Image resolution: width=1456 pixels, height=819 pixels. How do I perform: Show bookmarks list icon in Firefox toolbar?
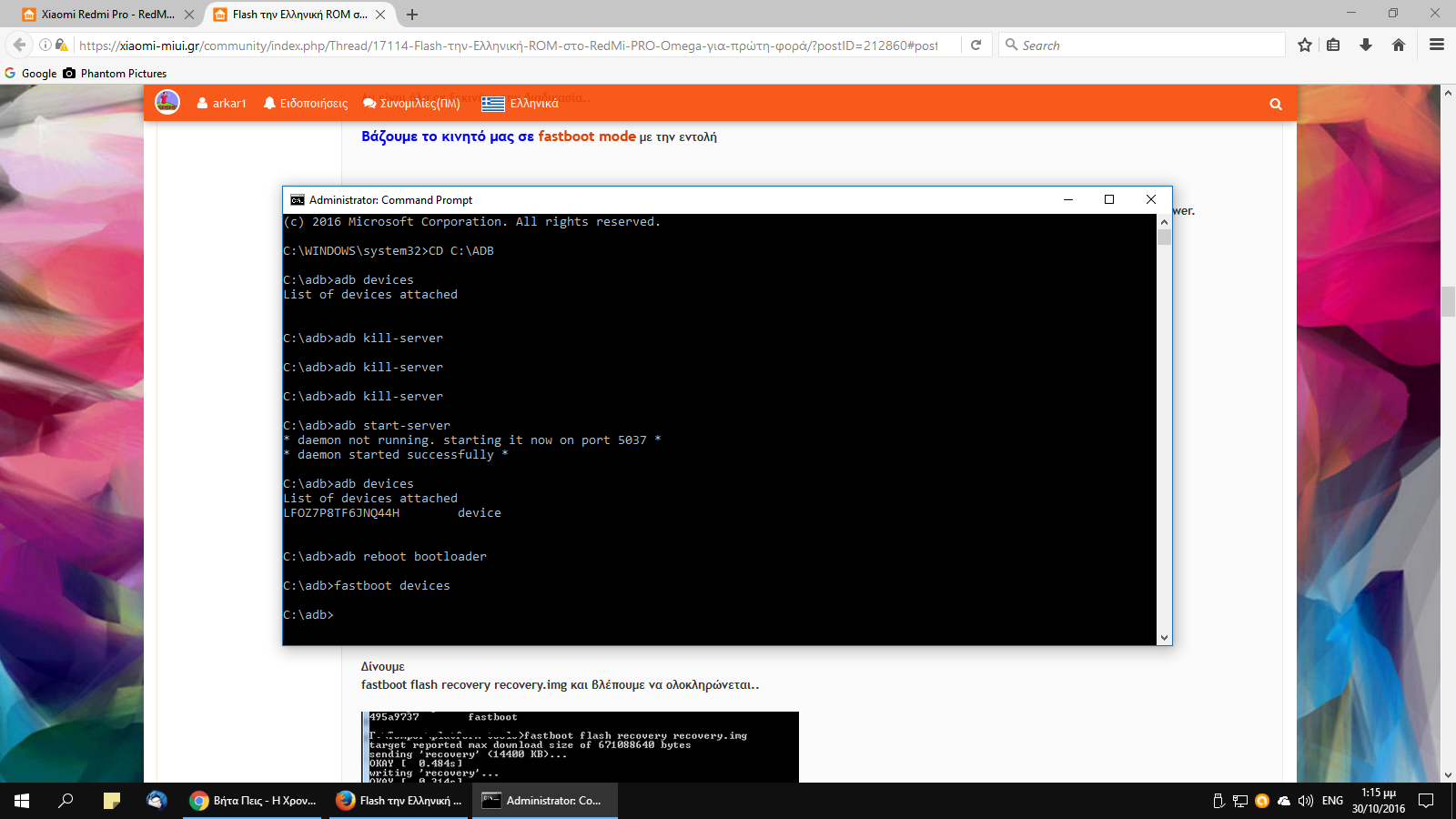pos(1333,45)
